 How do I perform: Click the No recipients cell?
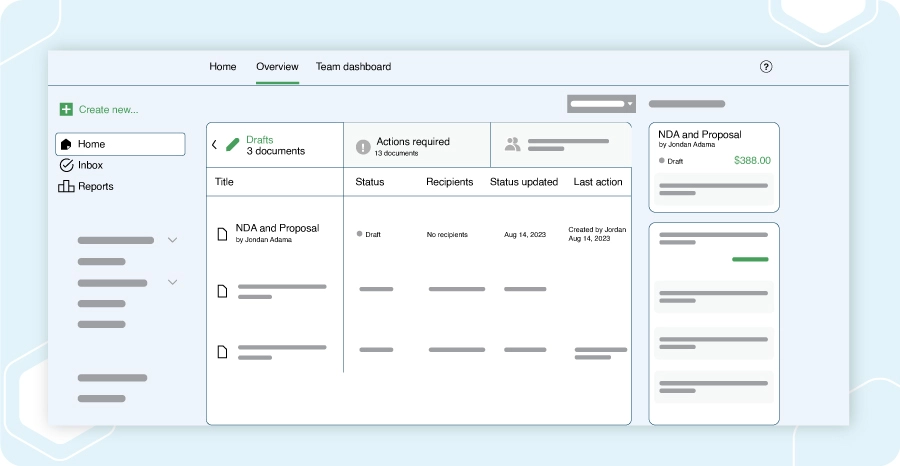pos(447,235)
